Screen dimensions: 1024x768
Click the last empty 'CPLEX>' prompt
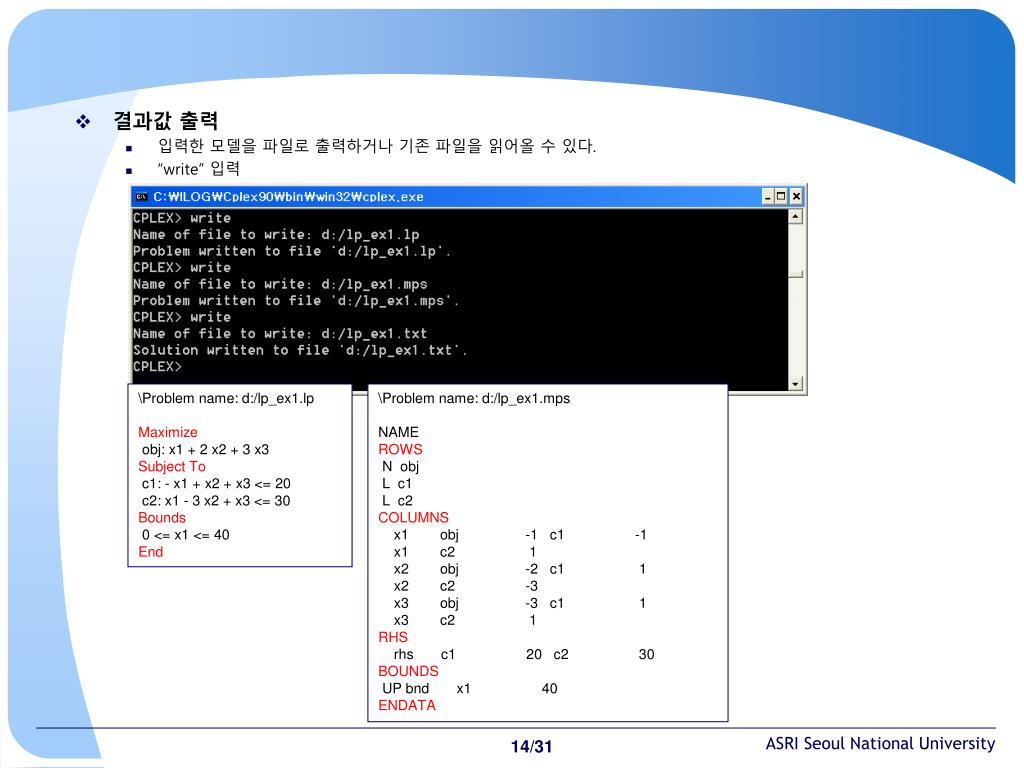pyautogui.click(x=157, y=367)
